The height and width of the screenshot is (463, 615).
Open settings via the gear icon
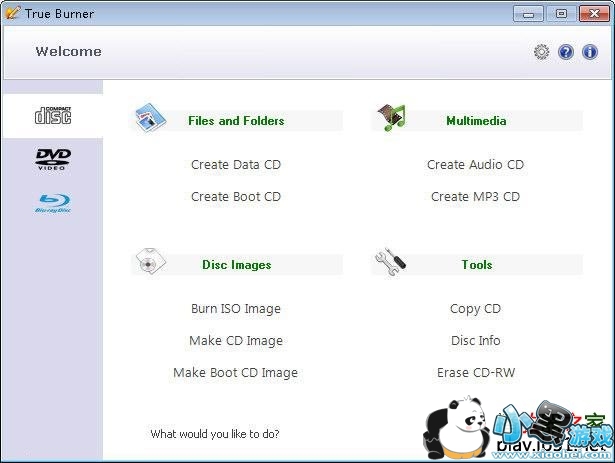tap(542, 52)
